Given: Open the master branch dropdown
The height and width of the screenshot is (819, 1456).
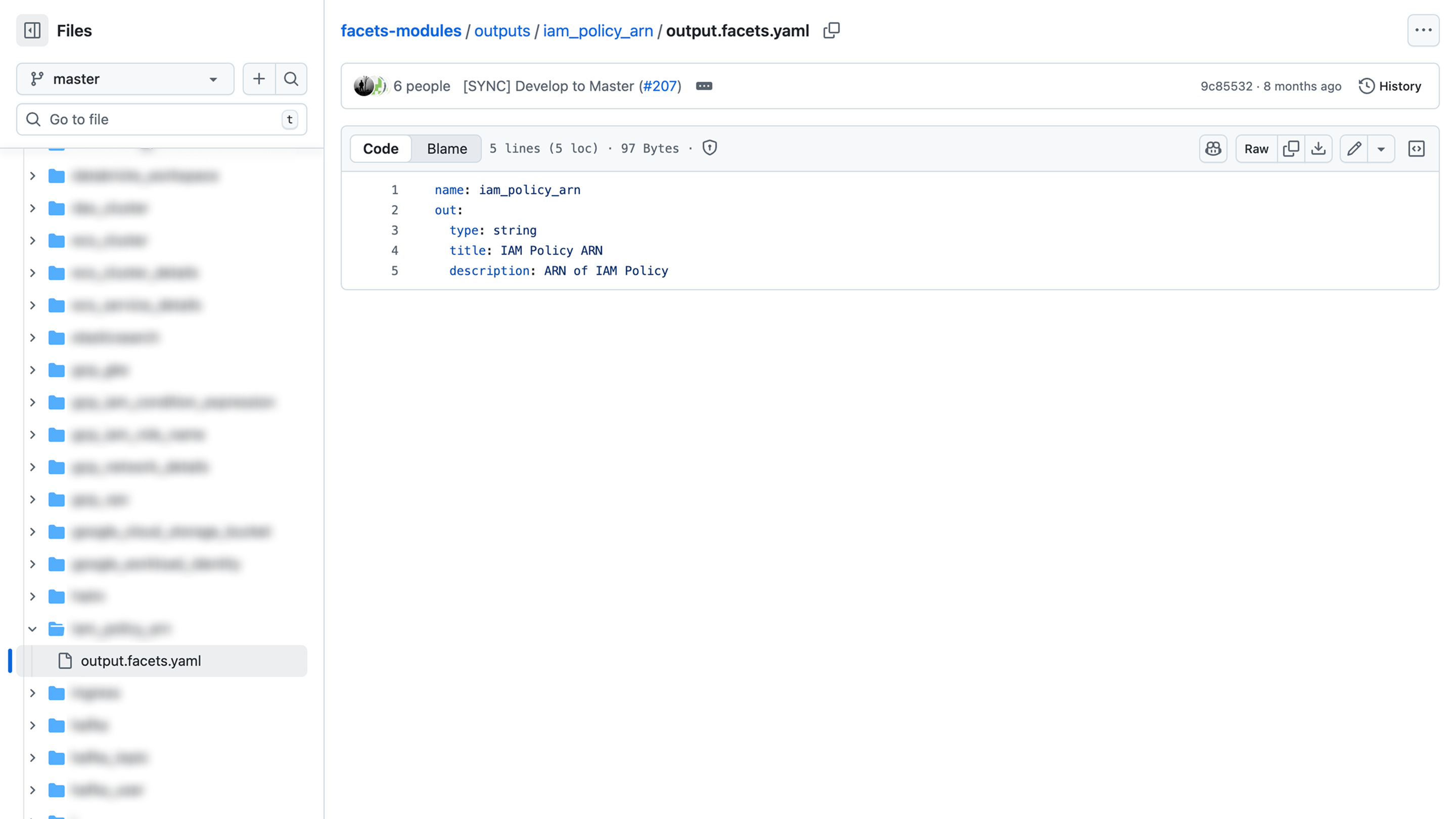Looking at the screenshot, I should (125, 78).
